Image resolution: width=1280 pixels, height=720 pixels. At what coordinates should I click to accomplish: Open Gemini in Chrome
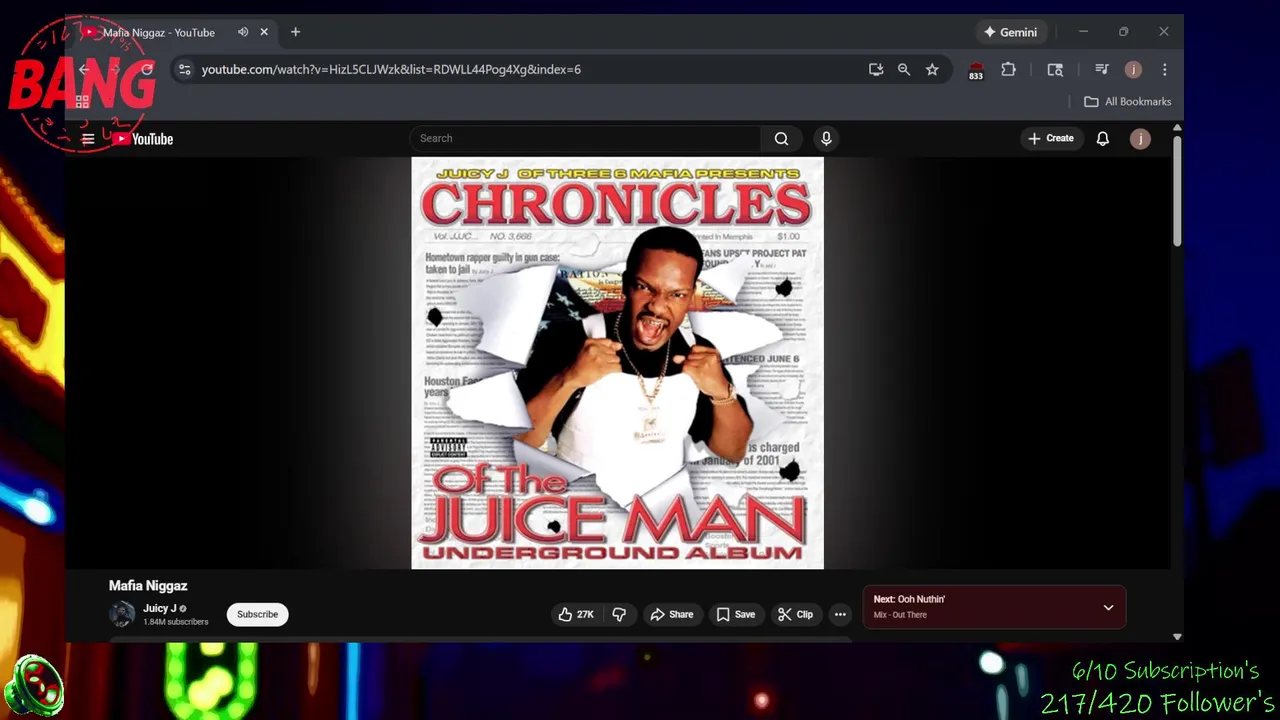(x=1010, y=32)
